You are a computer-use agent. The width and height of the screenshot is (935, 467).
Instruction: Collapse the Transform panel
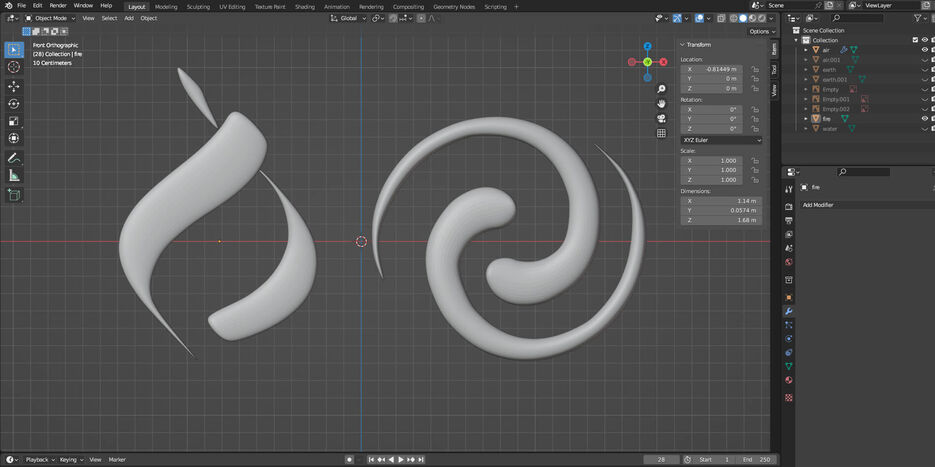click(x=683, y=45)
